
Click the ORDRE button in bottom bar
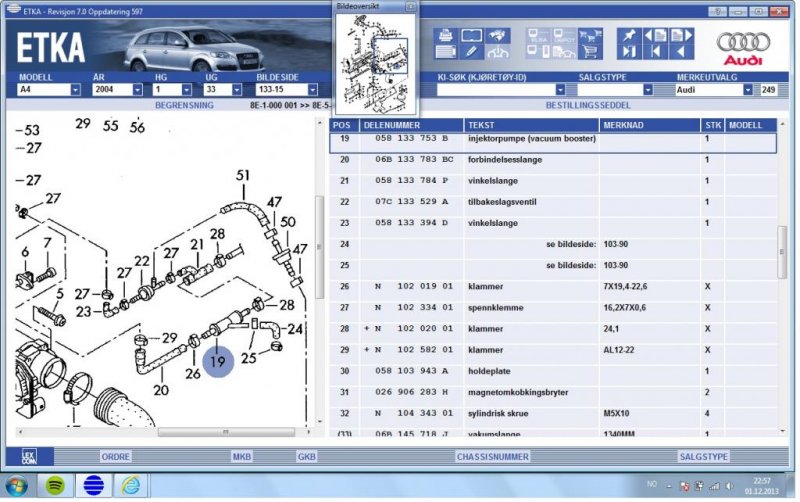click(x=115, y=456)
